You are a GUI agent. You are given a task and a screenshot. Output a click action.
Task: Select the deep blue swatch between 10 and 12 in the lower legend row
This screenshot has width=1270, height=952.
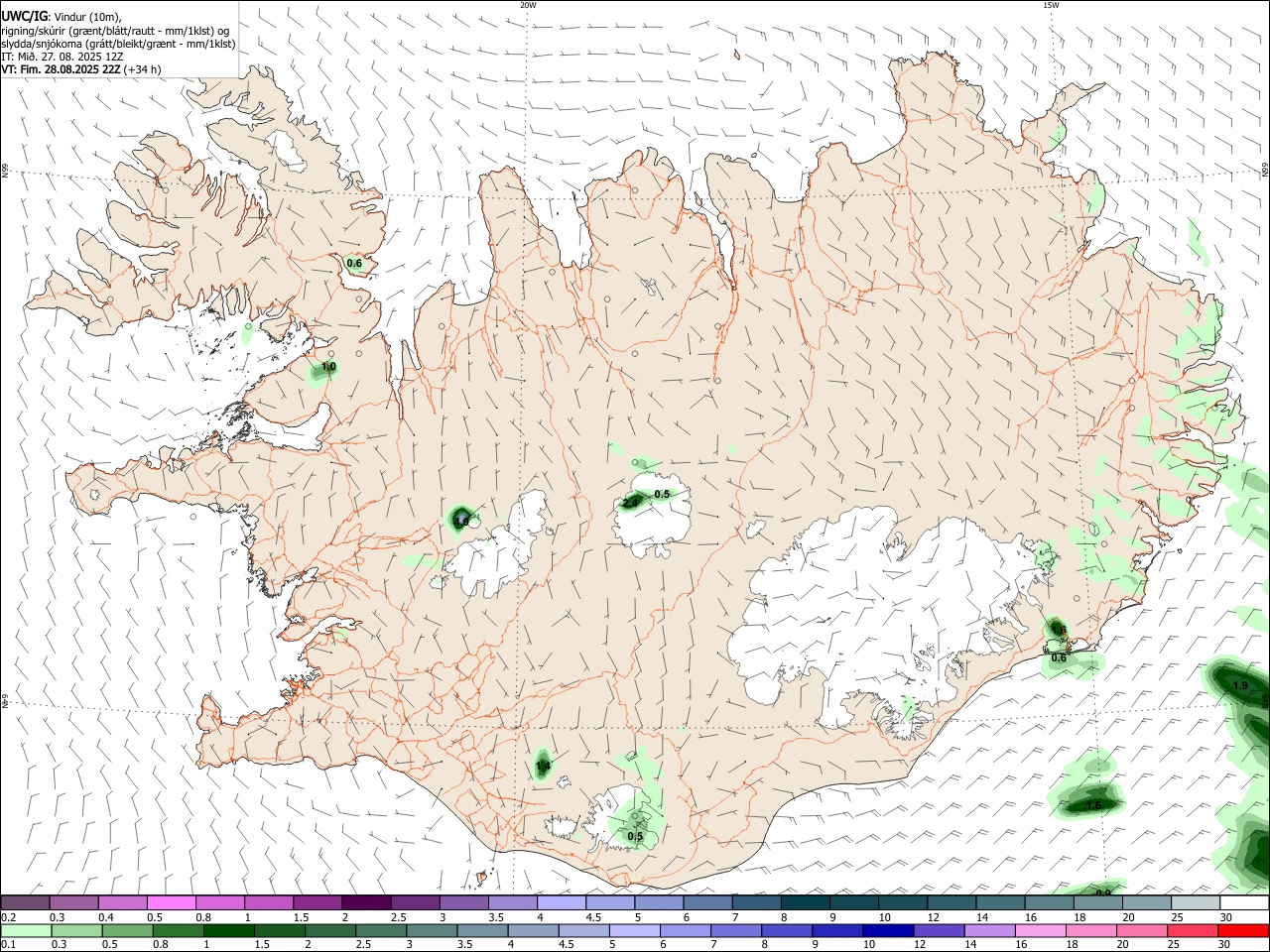[x=886, y=930]
